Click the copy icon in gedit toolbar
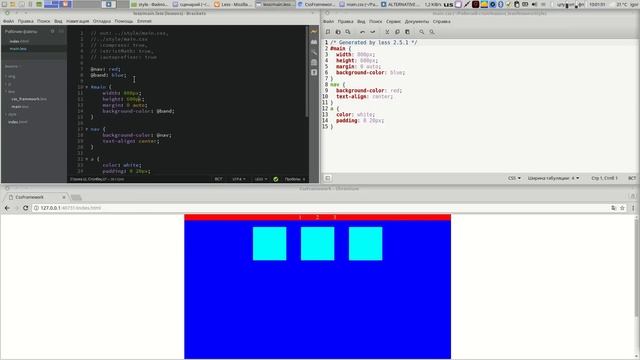This screenshot has width=640, height=360. [x=397, y=32]
